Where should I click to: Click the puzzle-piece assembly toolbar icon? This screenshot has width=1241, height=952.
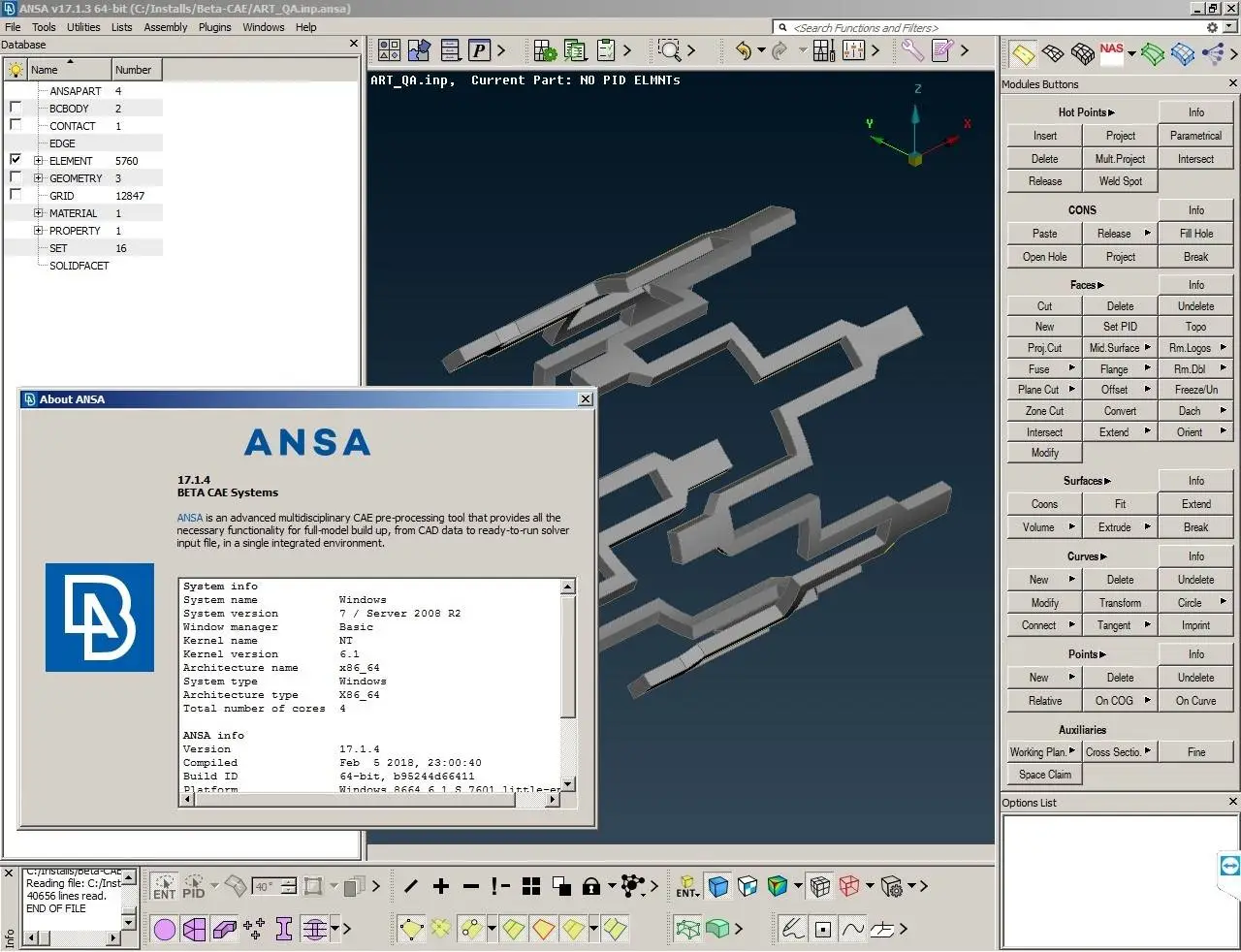tap(419, 50)
